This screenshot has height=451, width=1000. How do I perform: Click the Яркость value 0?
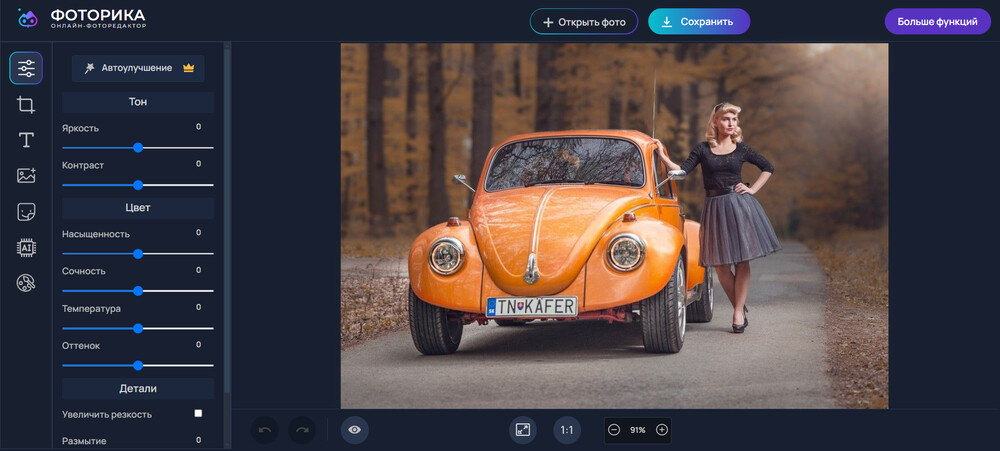[x=198, y=127]
